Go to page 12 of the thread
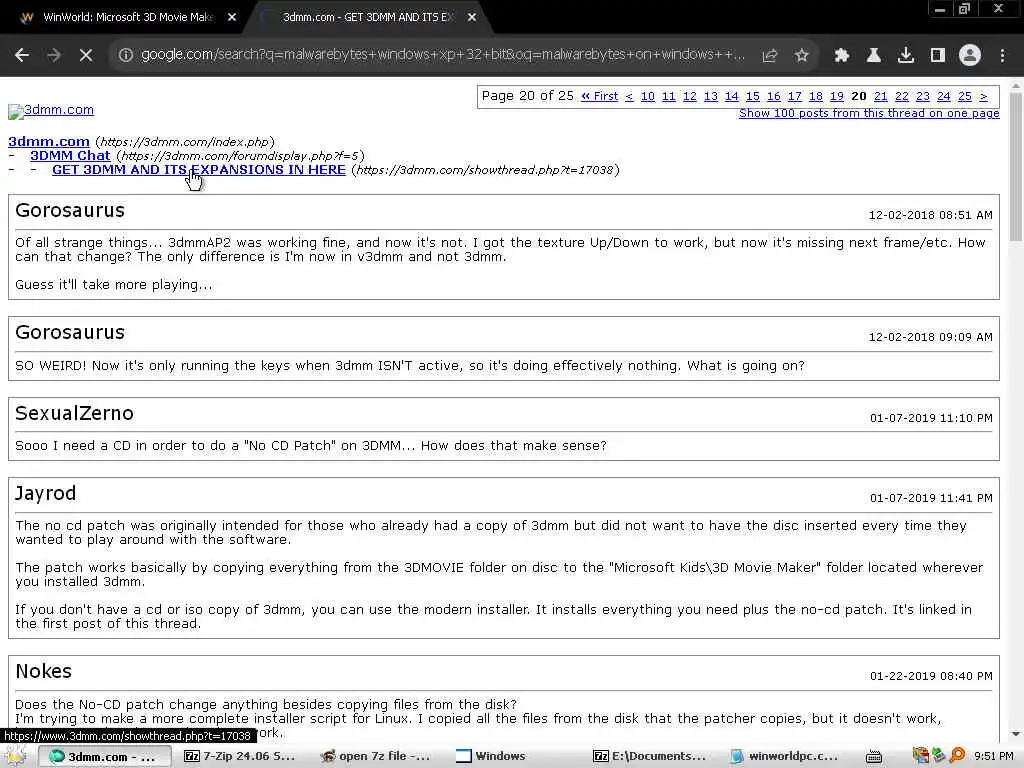This screenshot has height=768, width=1024. [690, 97]
